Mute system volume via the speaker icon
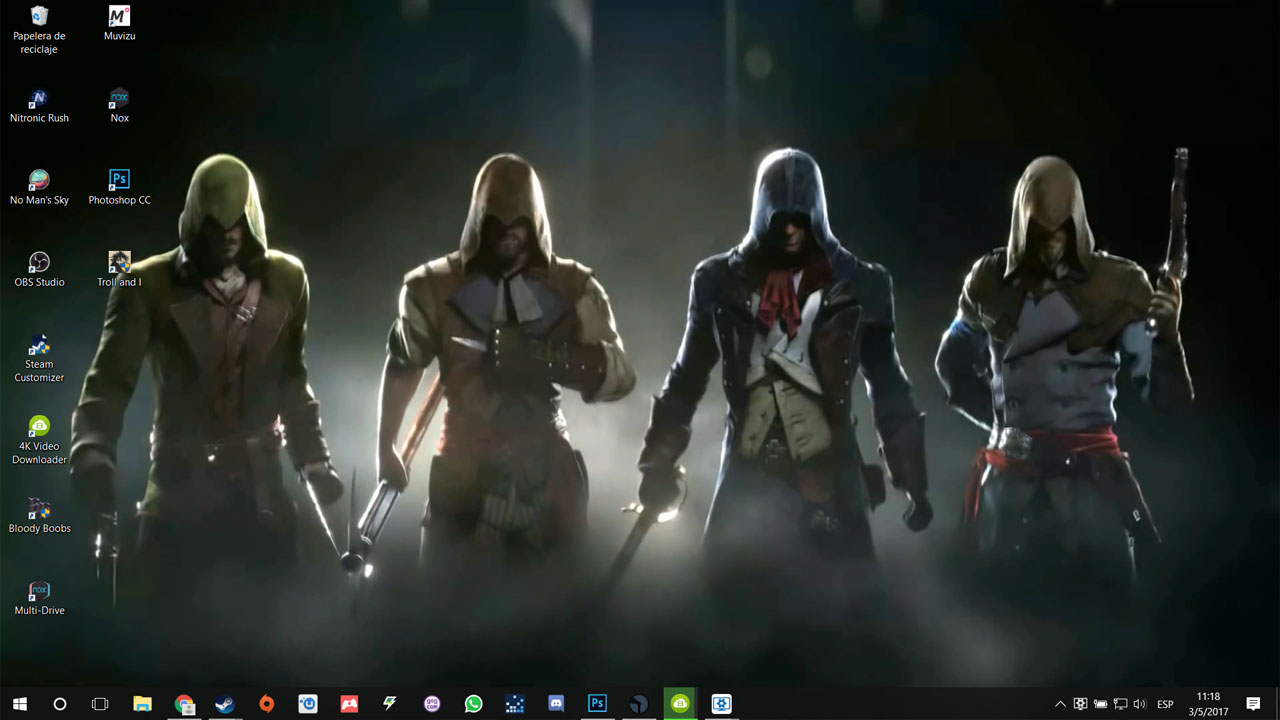The height and width of the screenshot is (720, 1280). 1139,704
